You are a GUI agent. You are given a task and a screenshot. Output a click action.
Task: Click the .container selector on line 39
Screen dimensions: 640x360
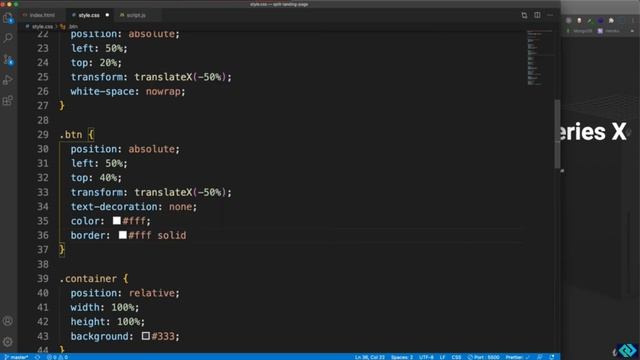(88, 279)
